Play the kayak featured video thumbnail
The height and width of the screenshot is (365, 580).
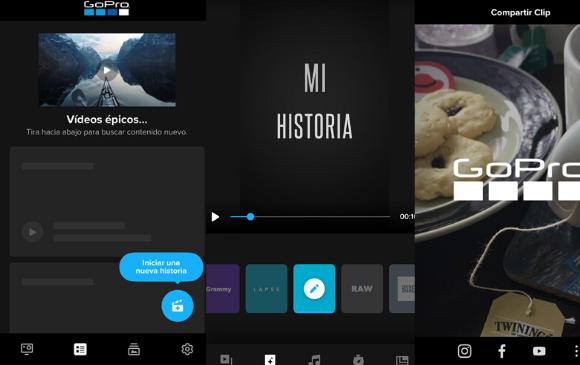tap(107, 70)
